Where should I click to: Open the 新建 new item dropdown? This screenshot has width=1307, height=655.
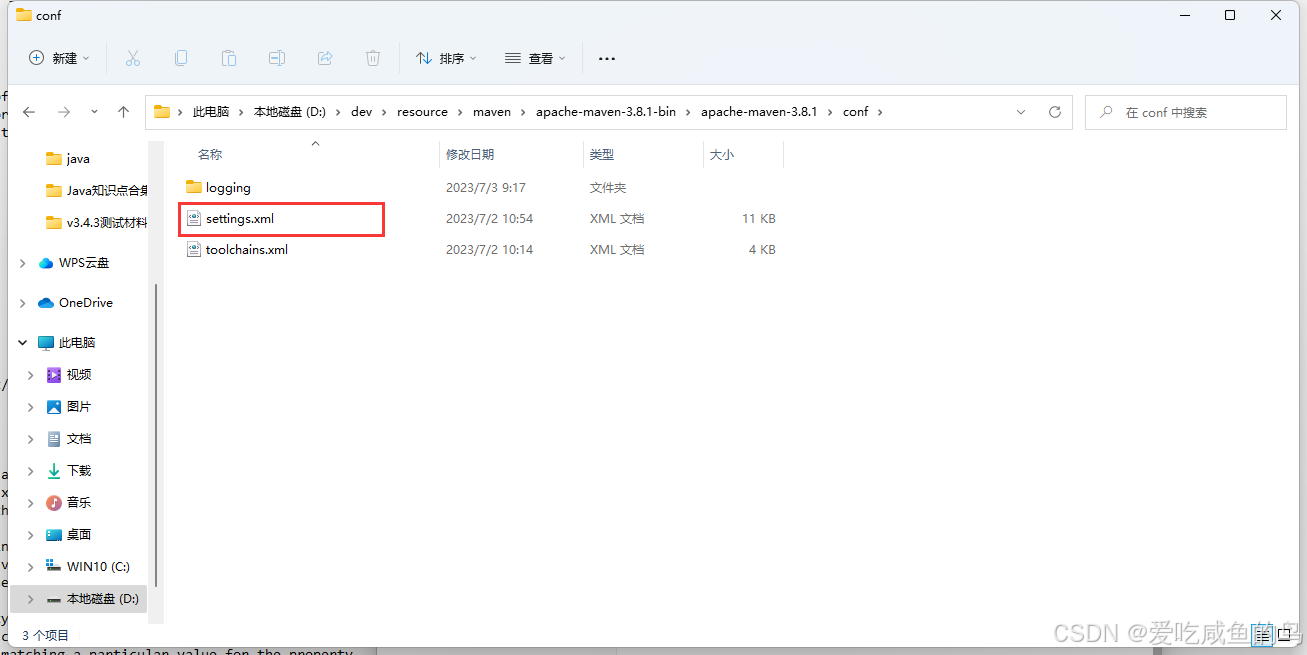tap(59, 58)
